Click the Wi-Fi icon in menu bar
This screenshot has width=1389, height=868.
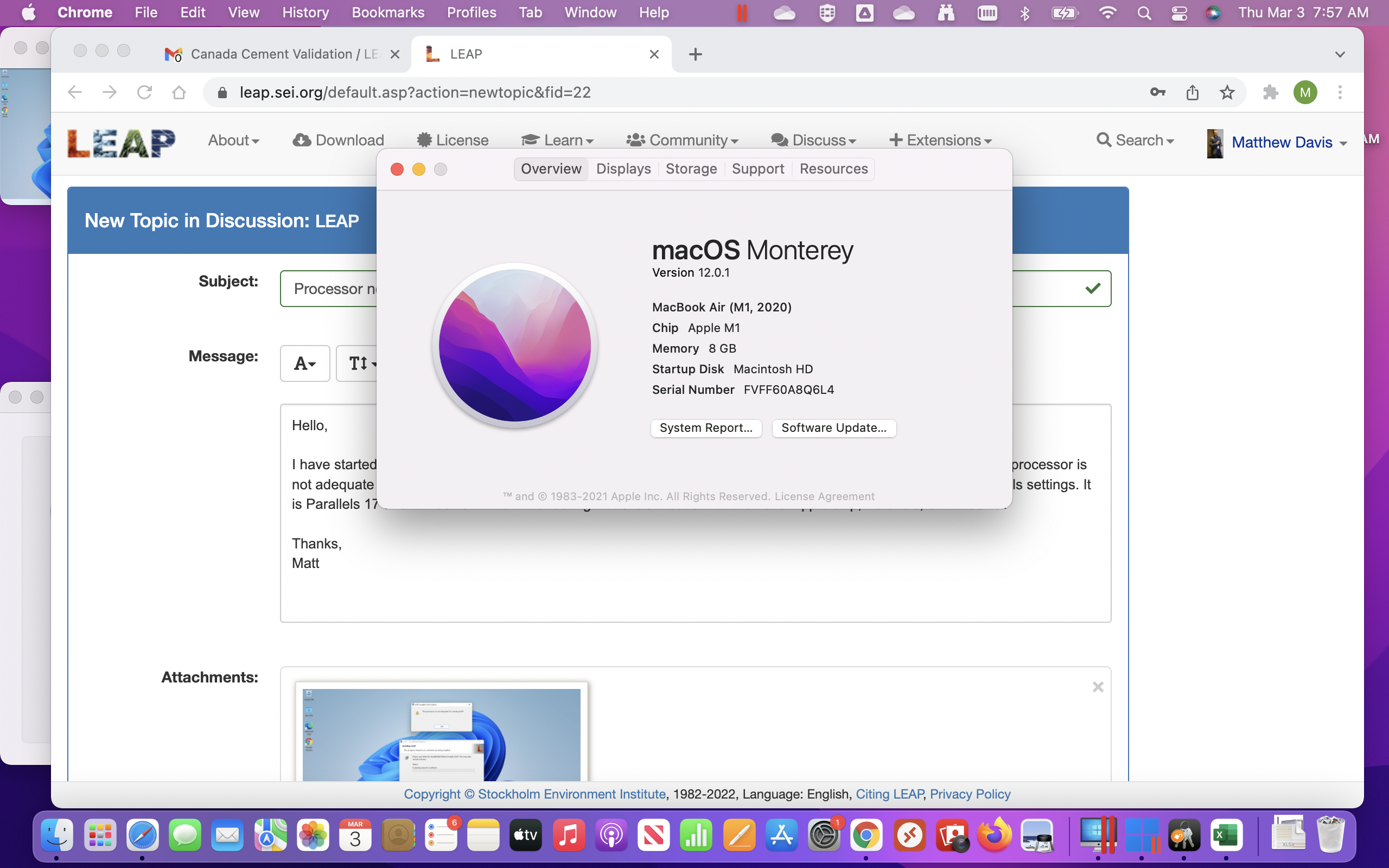click(1107, 12)
